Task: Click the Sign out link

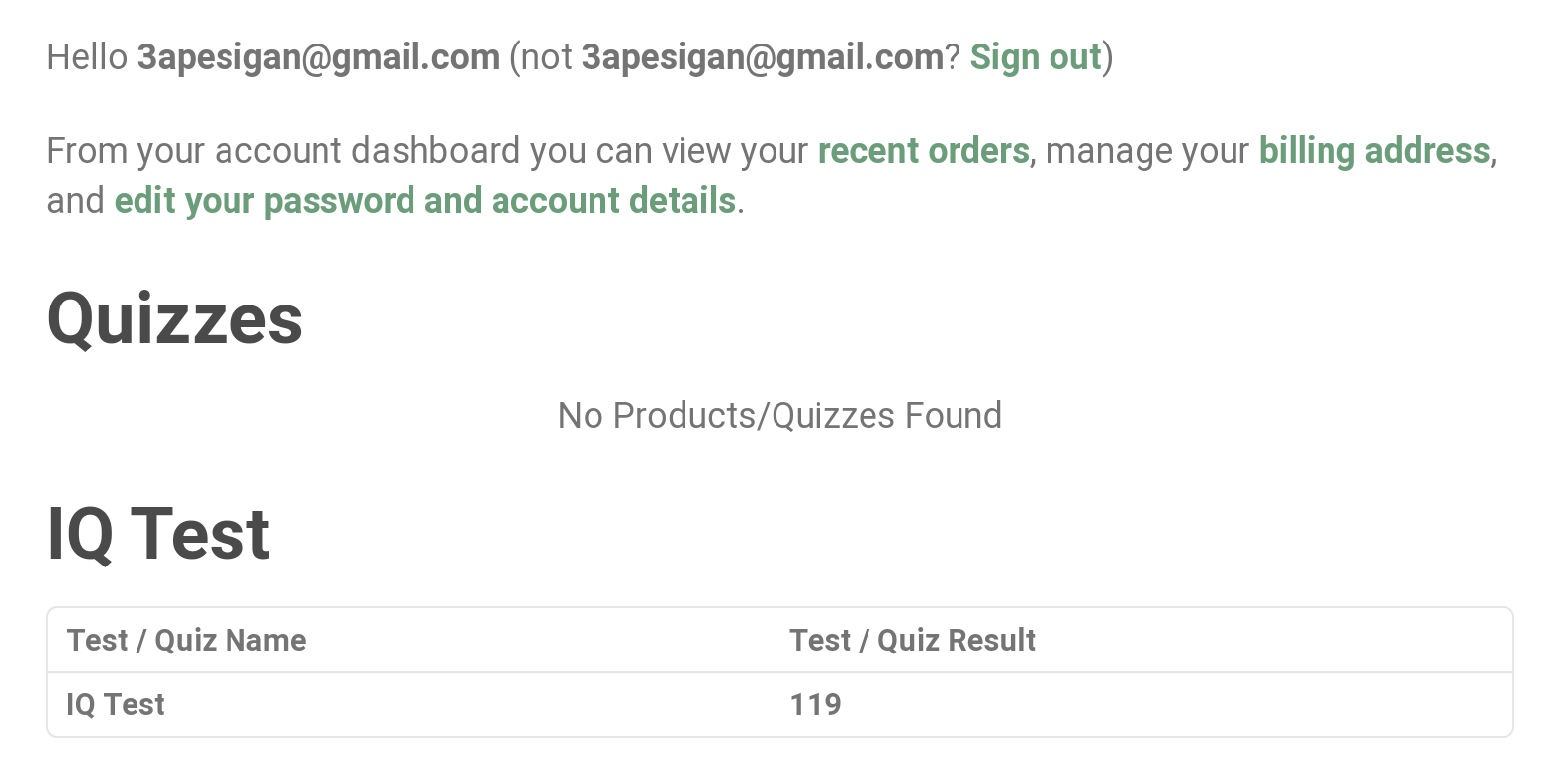Action: [1035, 57]
